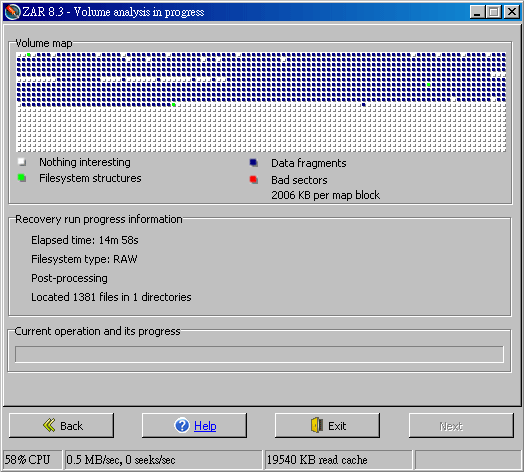The width and height of the screenshot is (524, 472).
Task: Click the red Bad sectors legend square
Action: coord(254,180)
